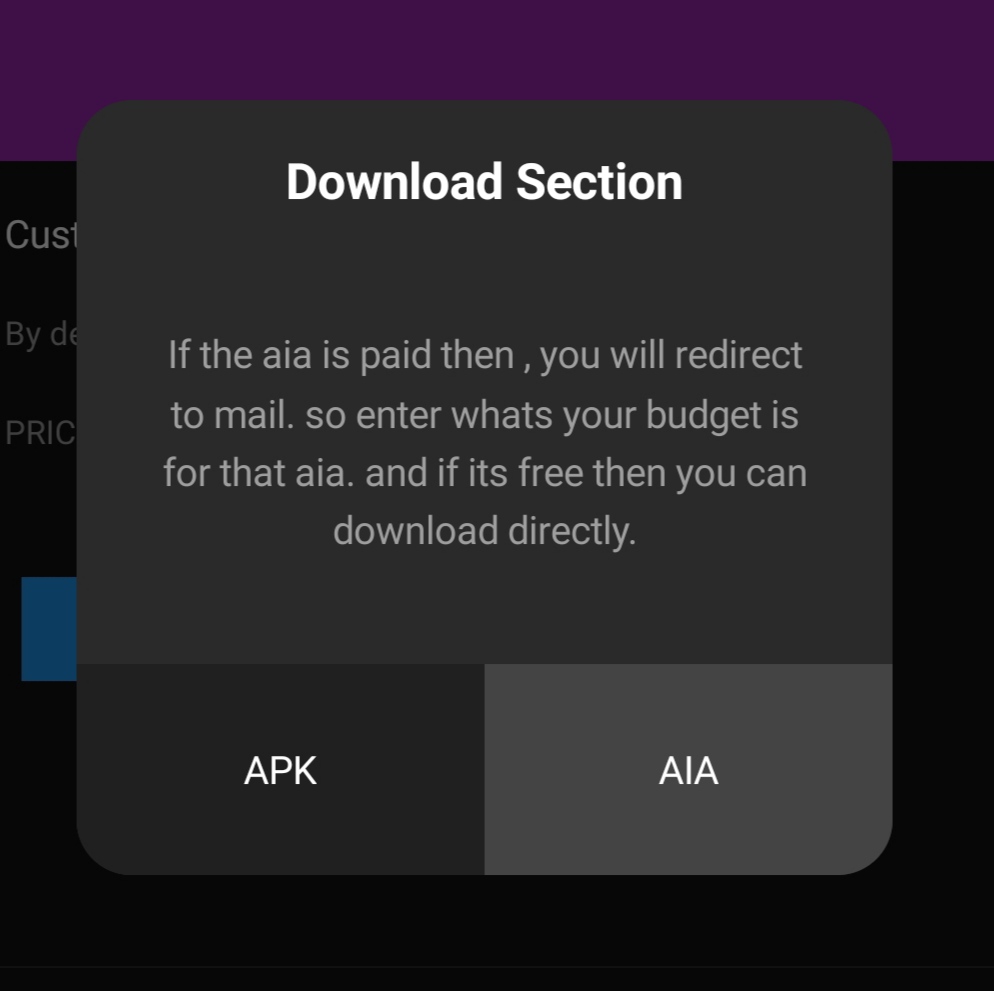The height and width of the screenshot is (991, 994).
Task: Click the partially hidden 'PRIC' label
Action: coord(40,433)
